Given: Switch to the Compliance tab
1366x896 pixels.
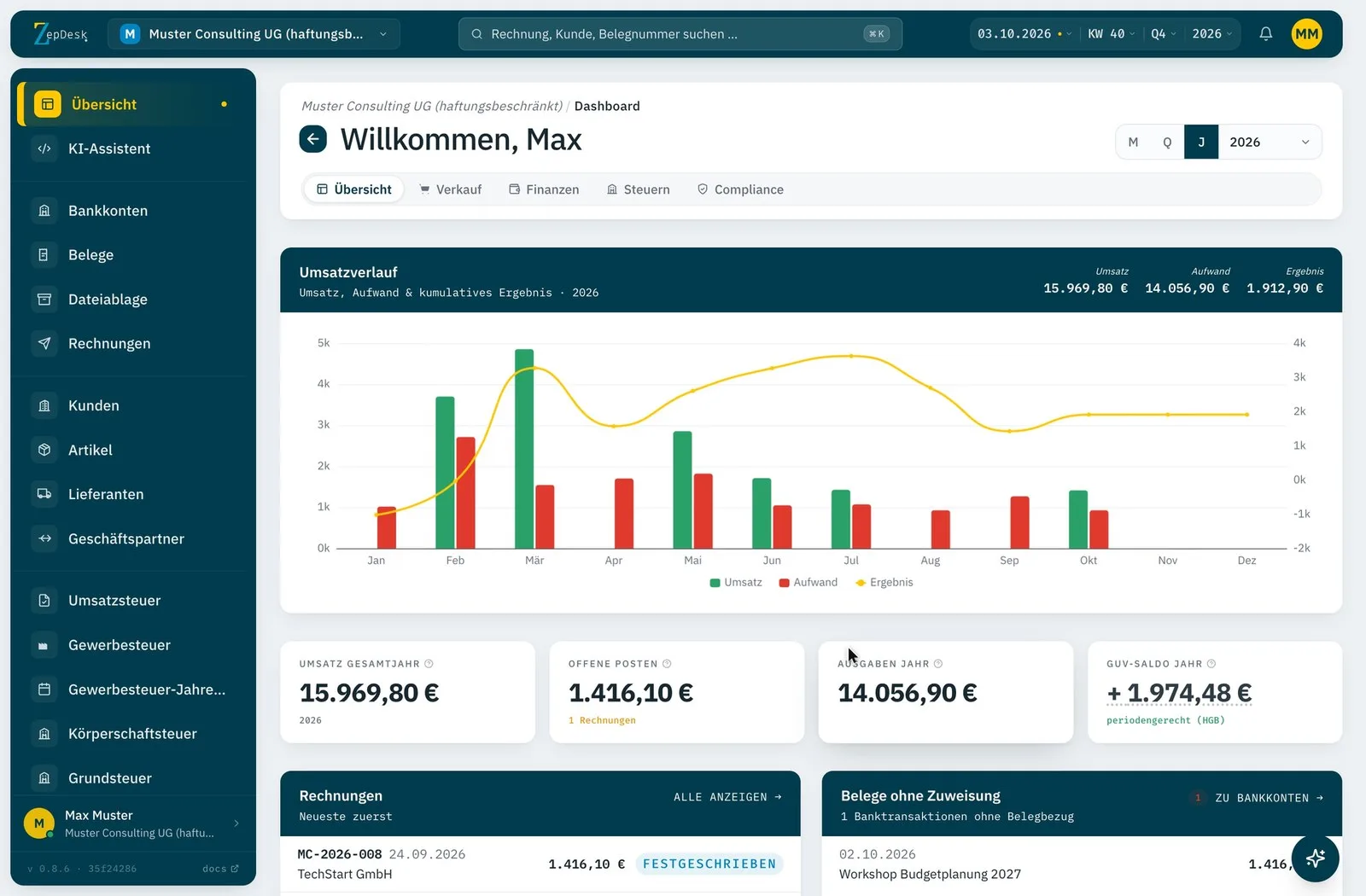Looking at the screenshot, I should click(x=740, y=189).
